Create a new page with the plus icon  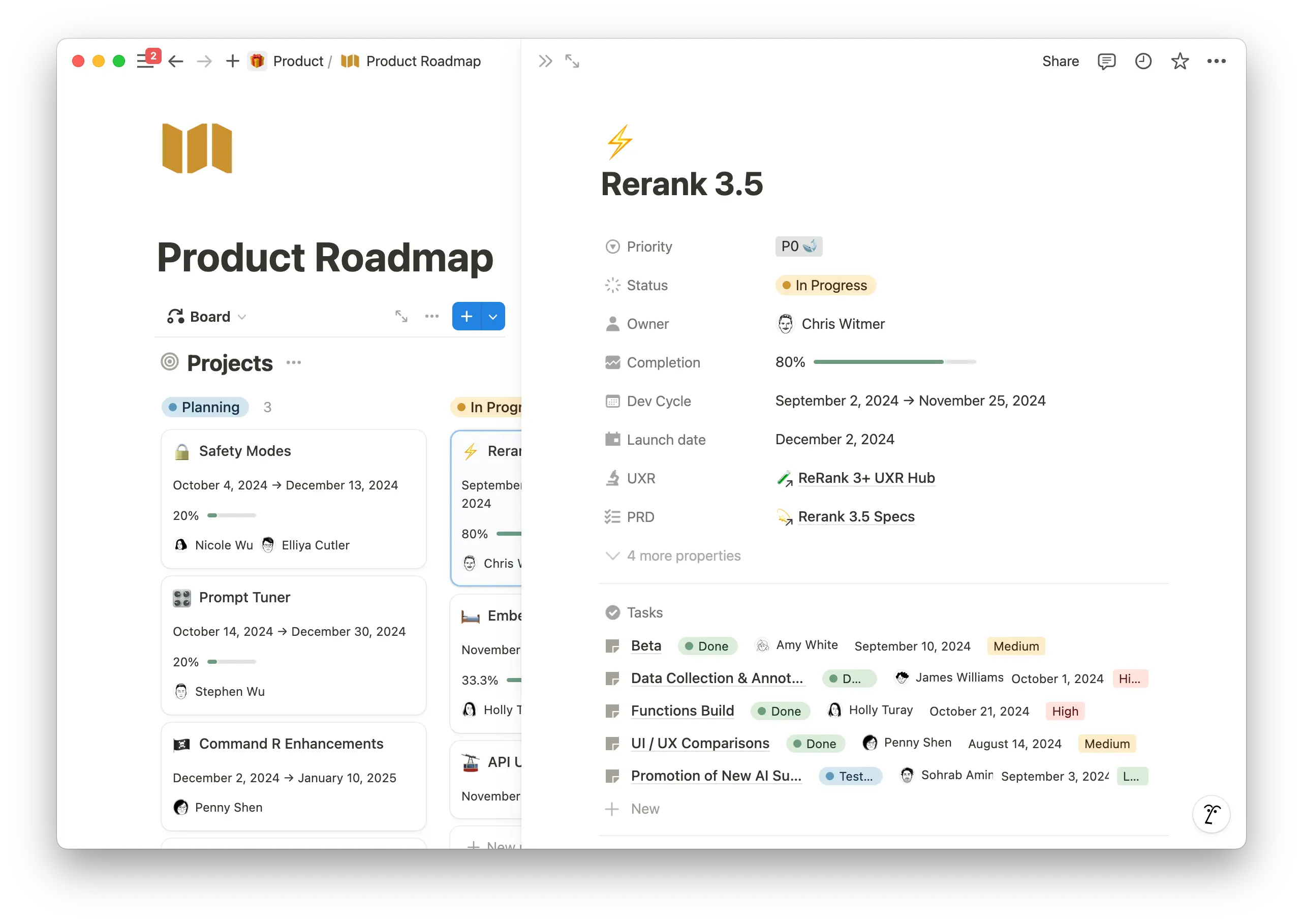pyautogui.click(x=232, y=61)
